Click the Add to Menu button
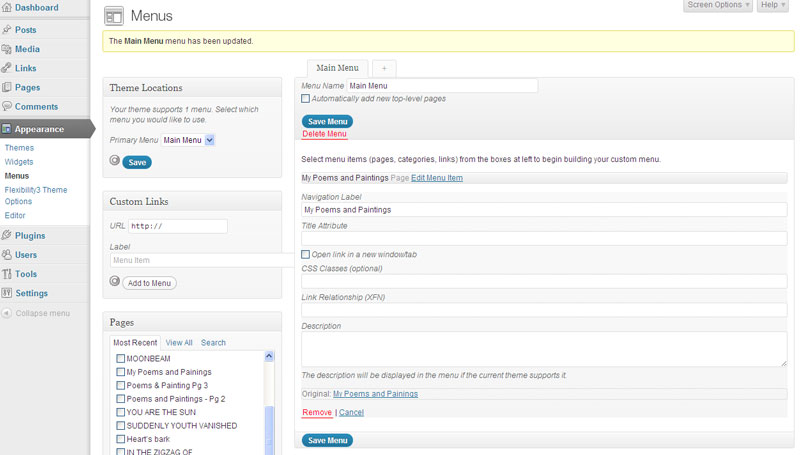This screenshot has height=455, width=800. coord(149,283)
